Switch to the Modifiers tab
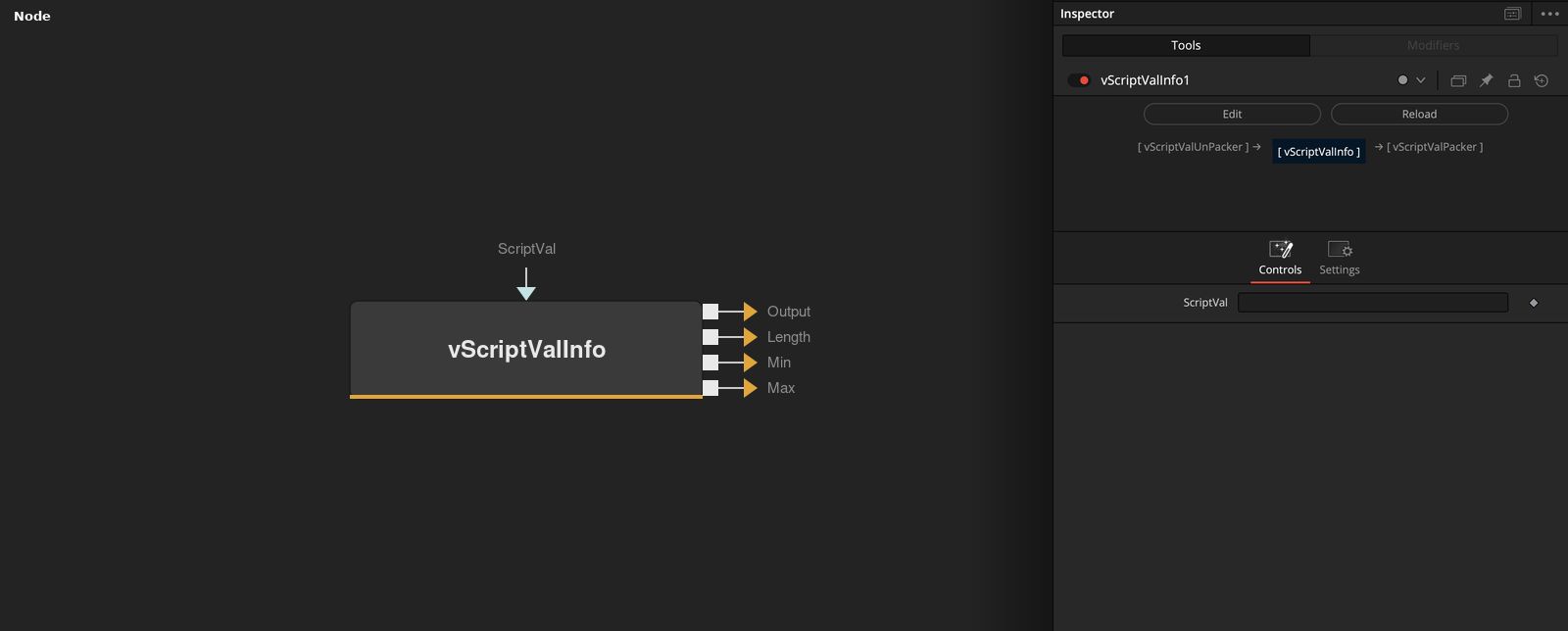 1434,45
